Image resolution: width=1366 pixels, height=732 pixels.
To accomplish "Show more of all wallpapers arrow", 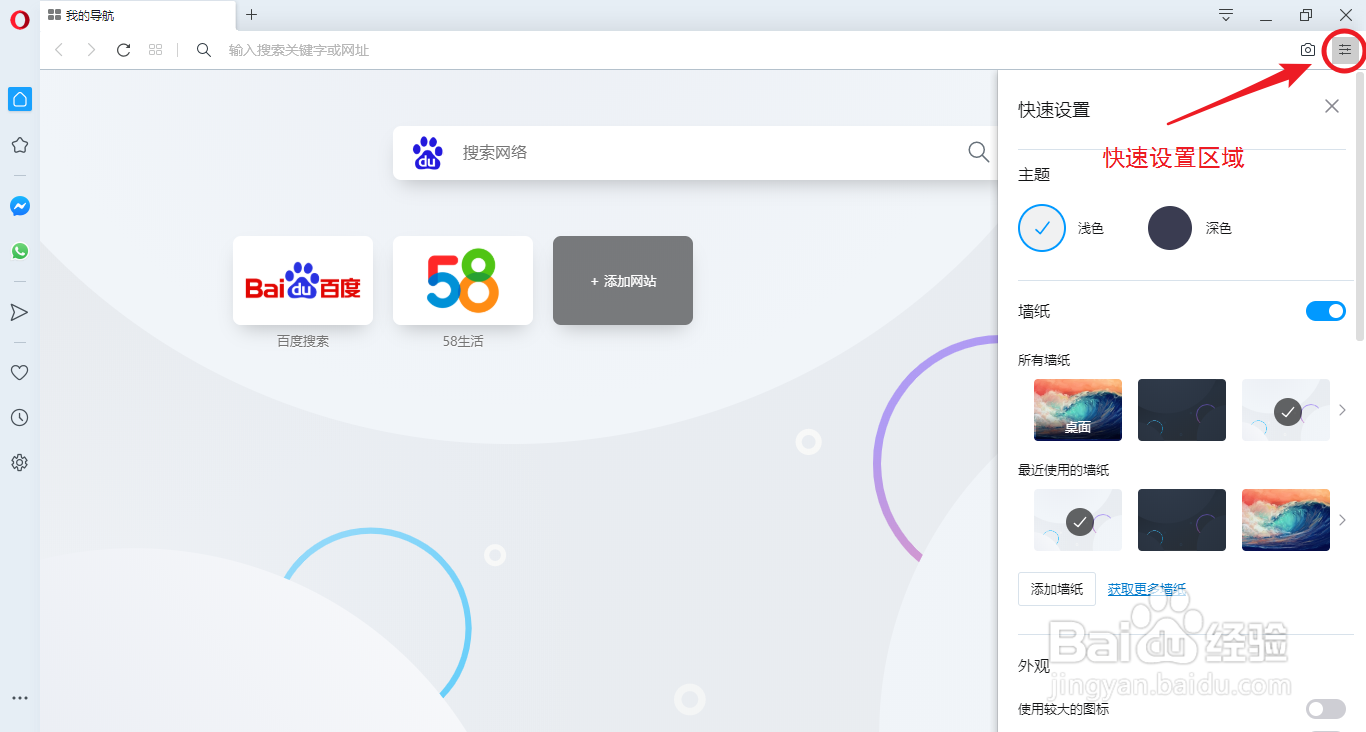I will 1343,410.
